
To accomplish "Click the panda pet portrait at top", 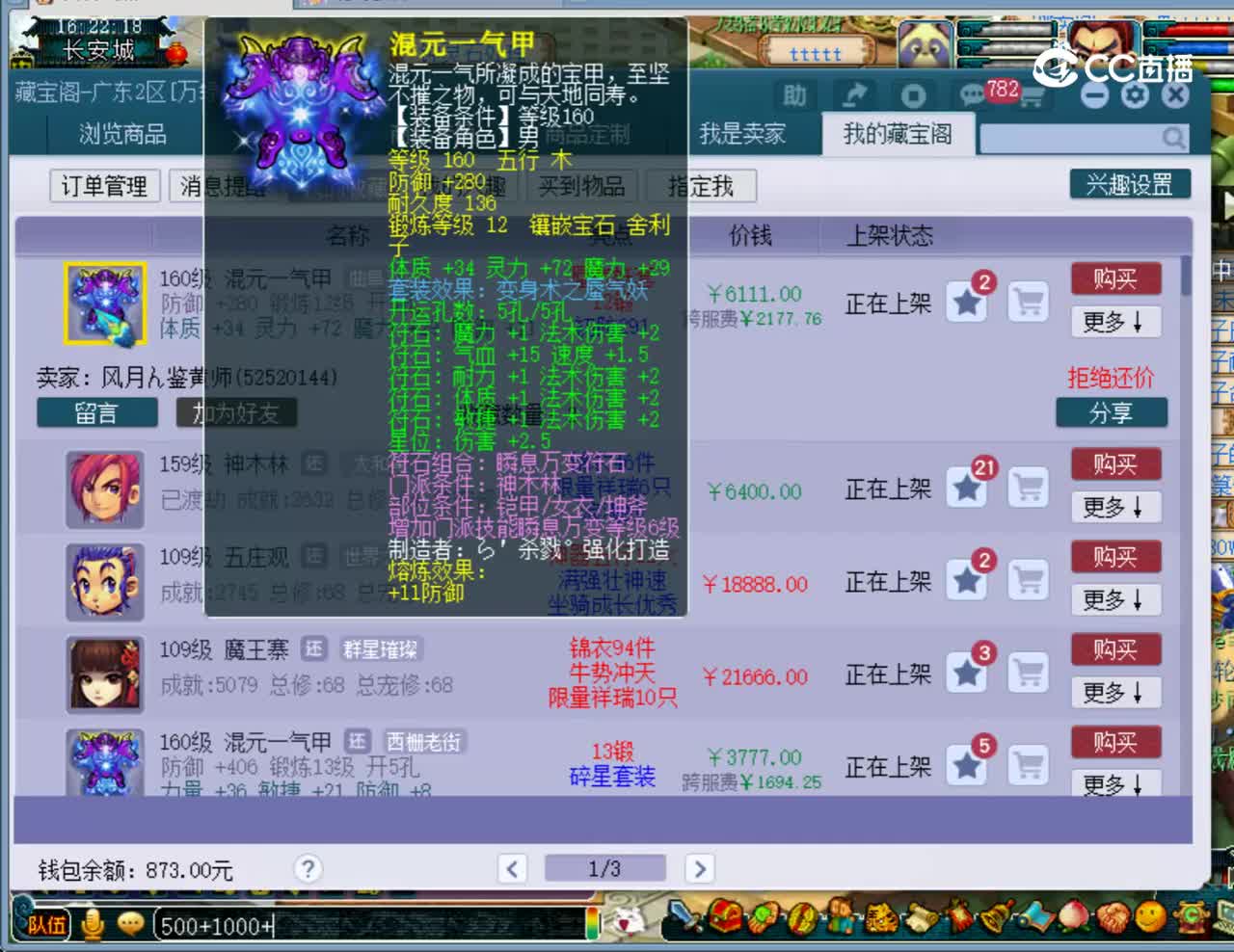I will coord(925,43).
